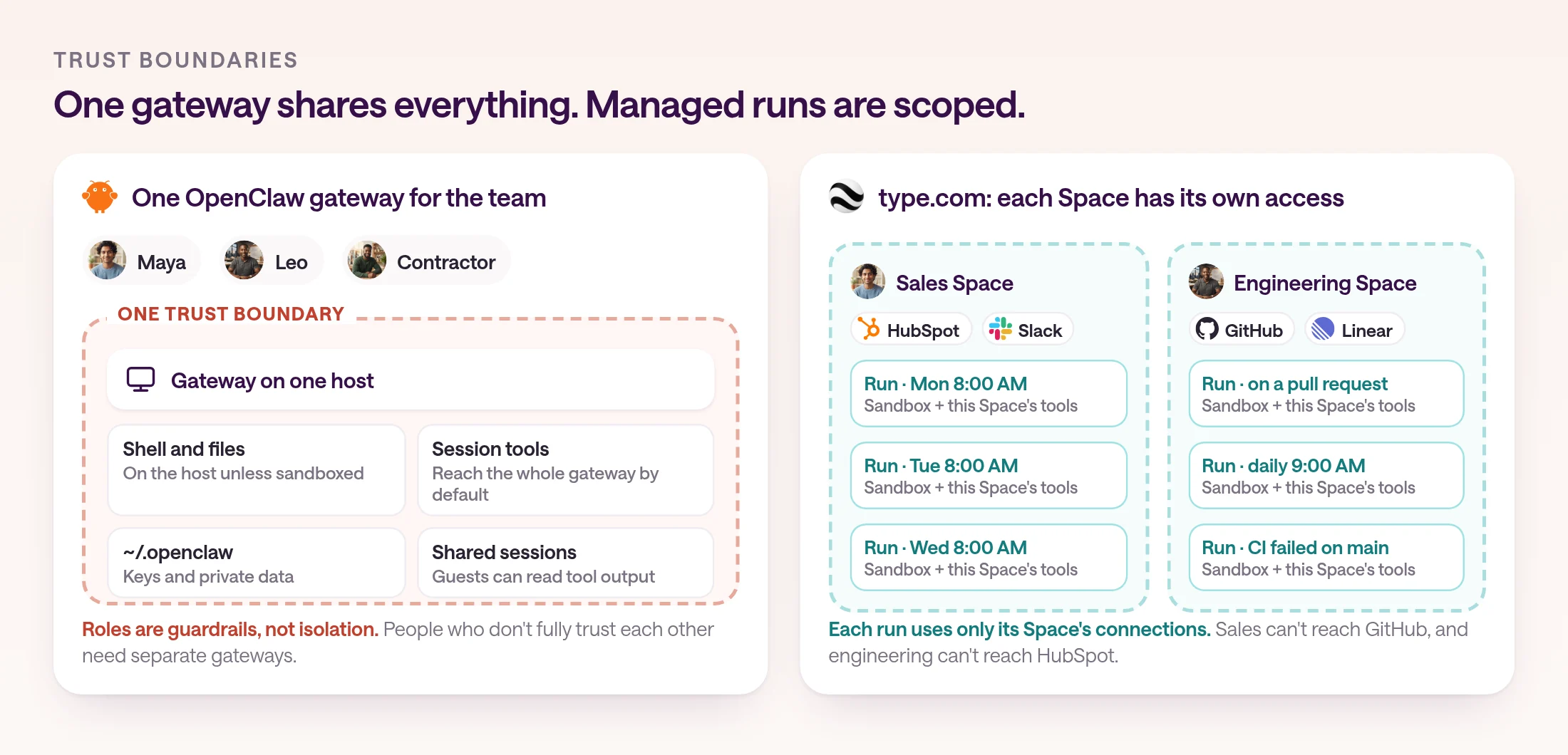Click the type.com wave logo

(x=847, y=197)
